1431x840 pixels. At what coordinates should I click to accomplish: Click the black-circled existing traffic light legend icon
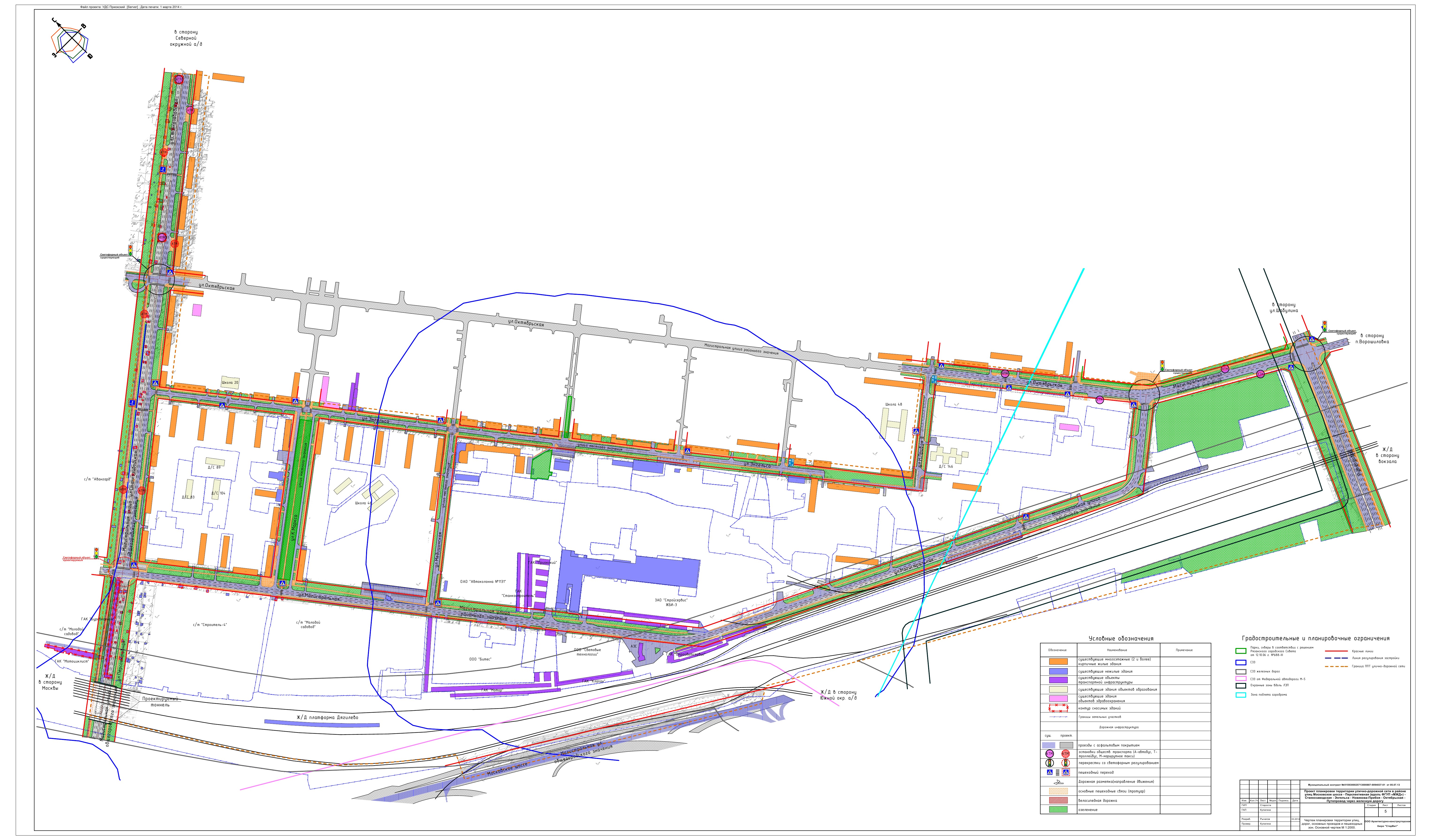(1049, 763)
